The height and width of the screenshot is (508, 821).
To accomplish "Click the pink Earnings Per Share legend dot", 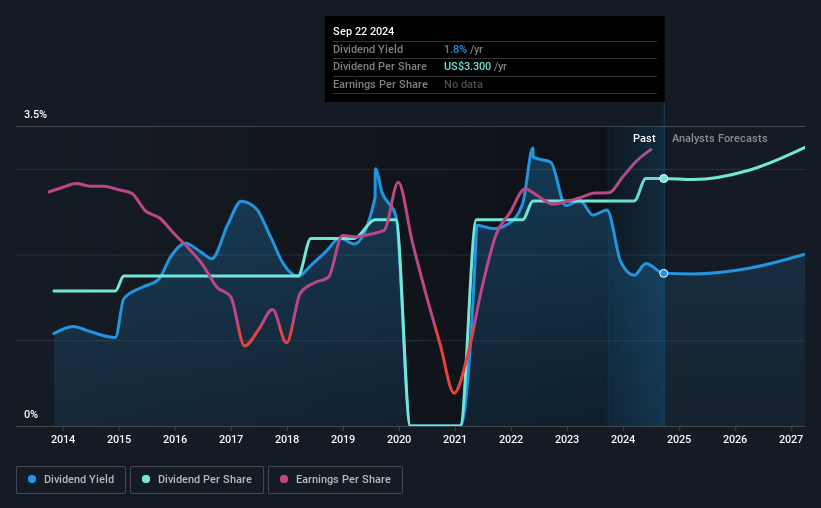I will 284,479.
